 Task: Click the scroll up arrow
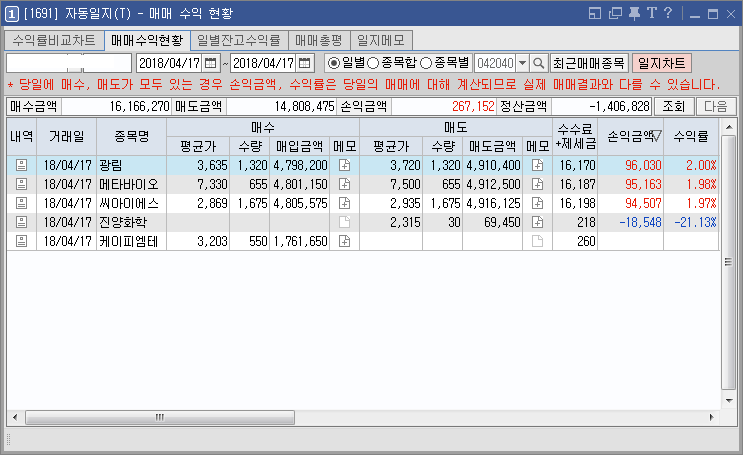coord(729,127)
